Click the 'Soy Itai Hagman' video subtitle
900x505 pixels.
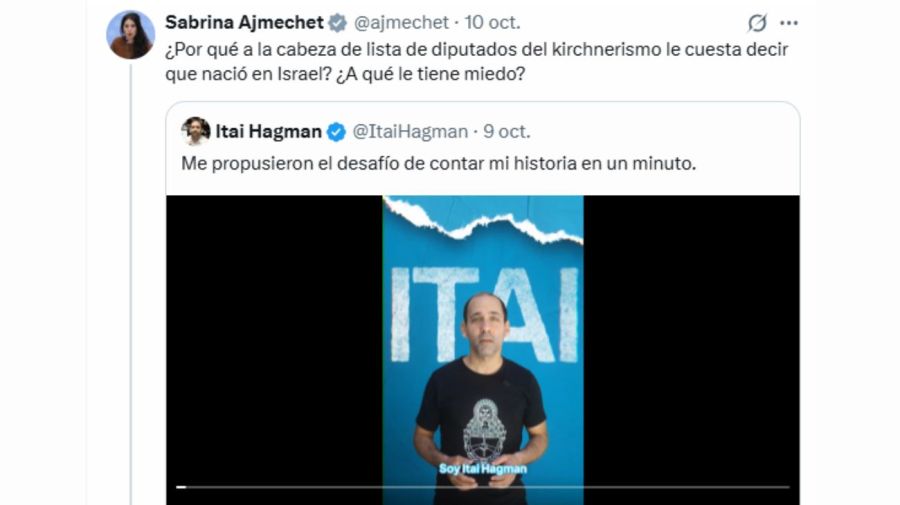483,469
